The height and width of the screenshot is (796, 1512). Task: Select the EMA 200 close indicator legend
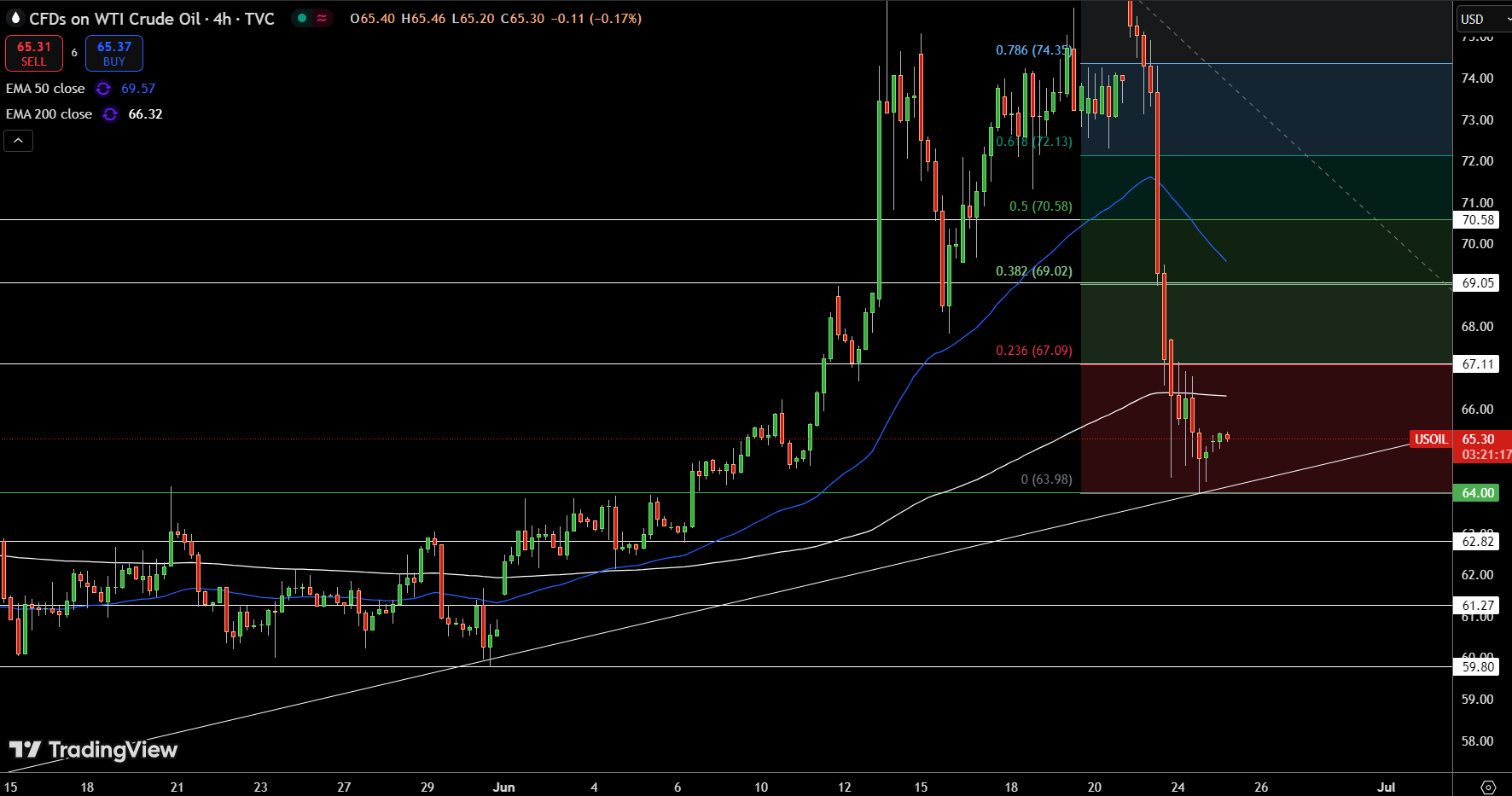[49, 114]
